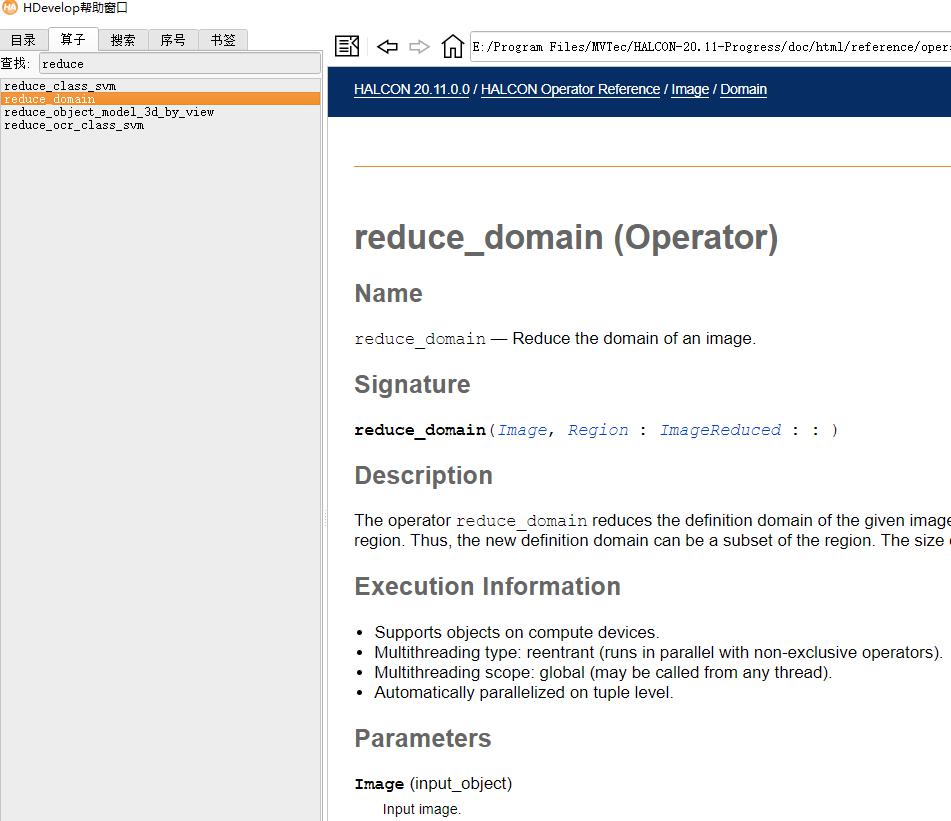Click the Description section heading
The height and width of the screenshot is (821, 951).
point(423,475)
